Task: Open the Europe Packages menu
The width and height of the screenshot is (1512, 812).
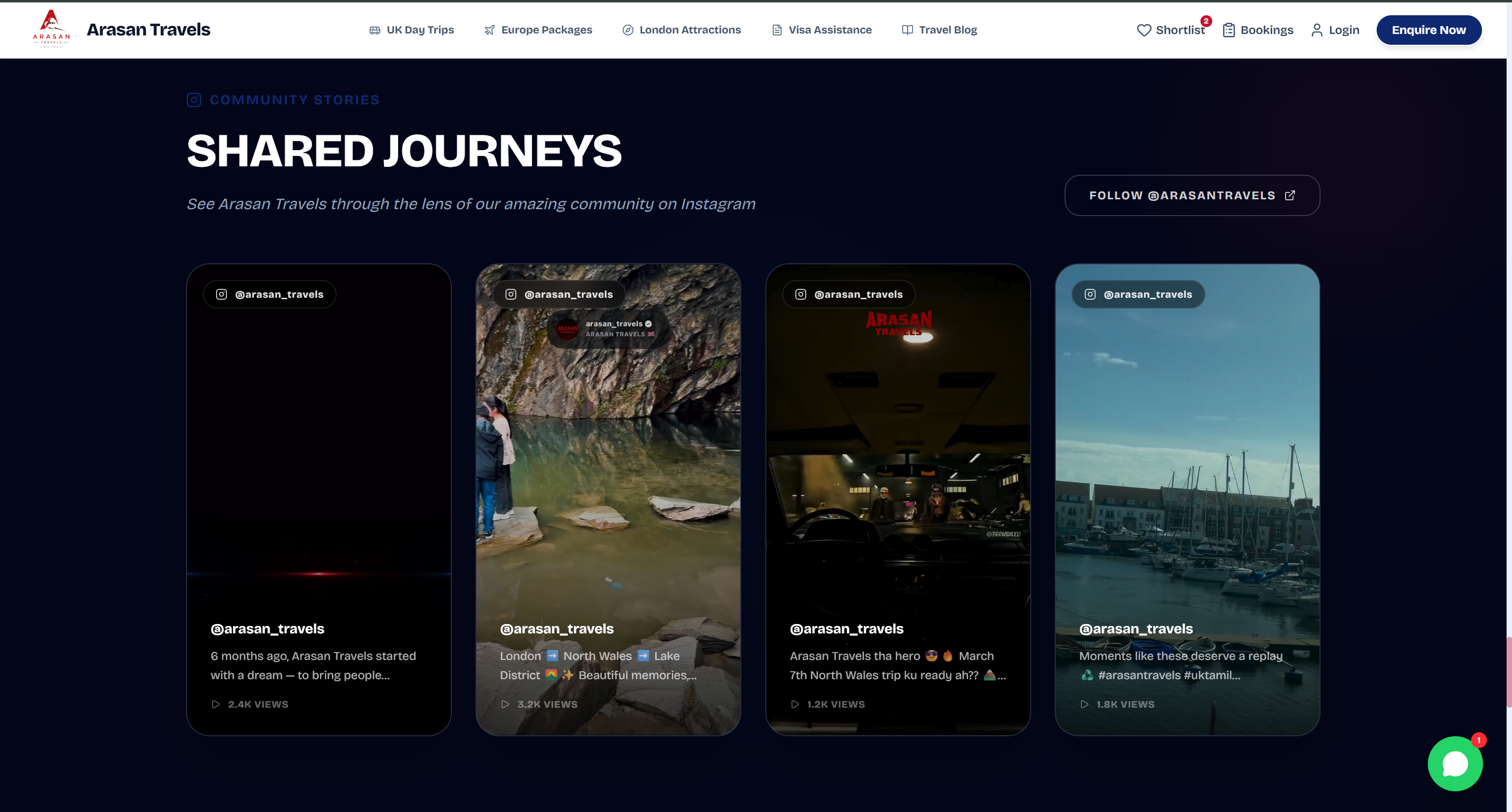Action: pos(538,30)
